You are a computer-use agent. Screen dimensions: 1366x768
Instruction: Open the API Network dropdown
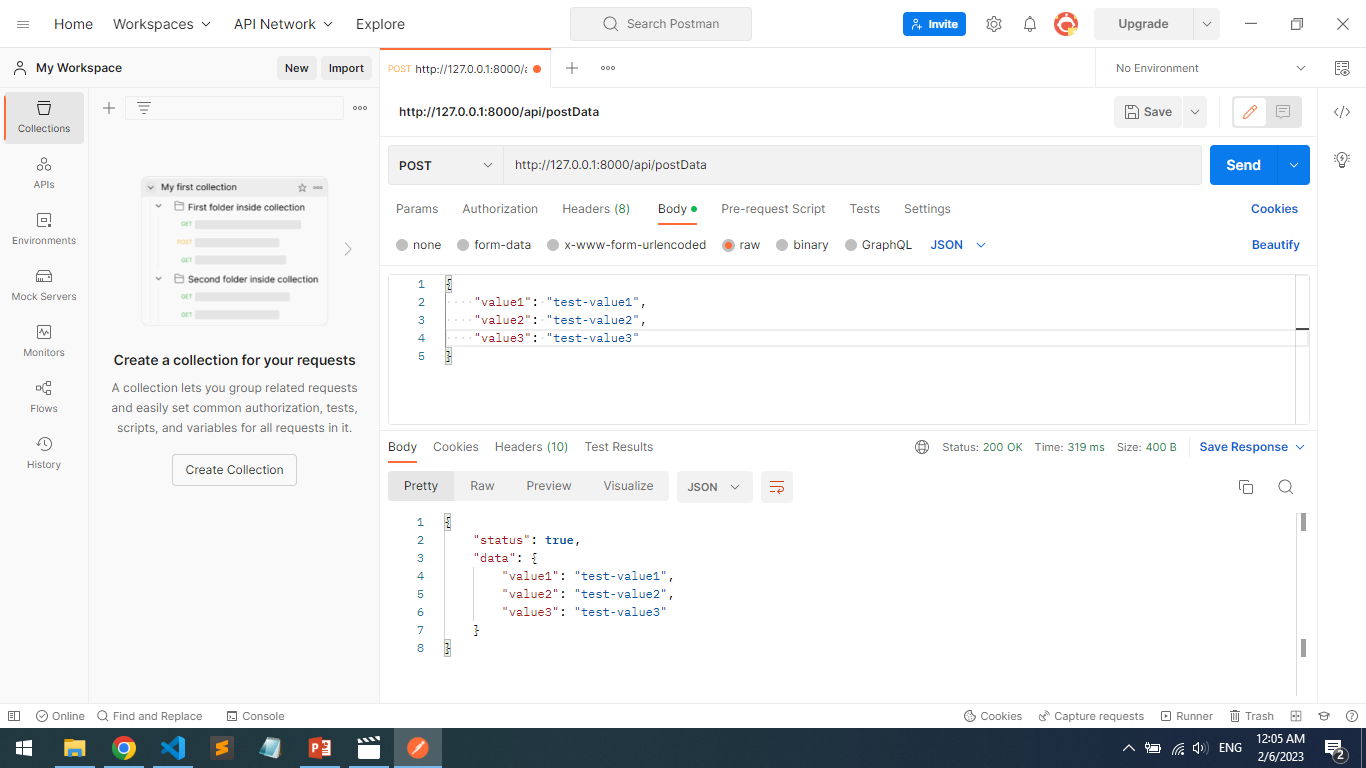[284, 24]
